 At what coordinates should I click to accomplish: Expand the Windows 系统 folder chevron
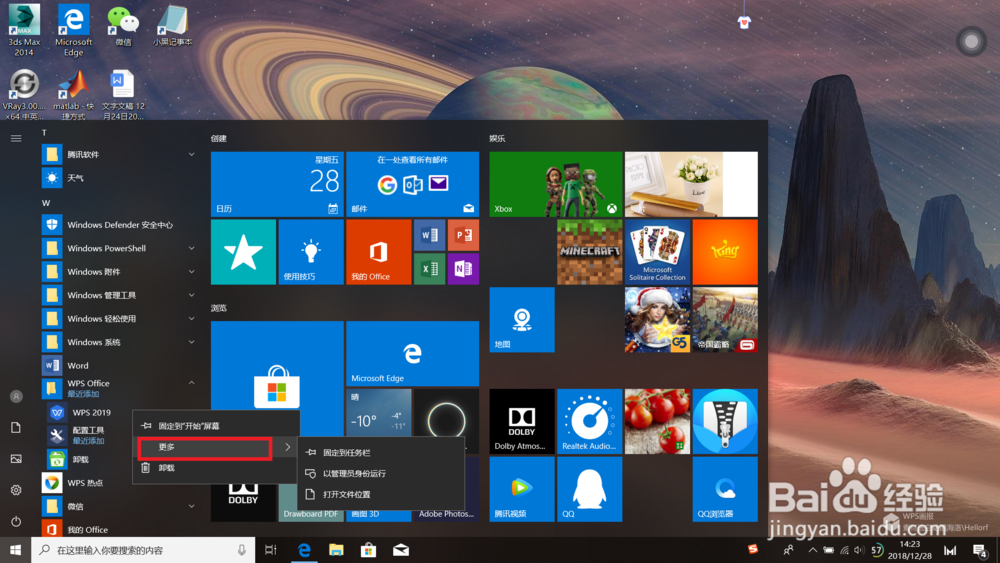(191, 342)
